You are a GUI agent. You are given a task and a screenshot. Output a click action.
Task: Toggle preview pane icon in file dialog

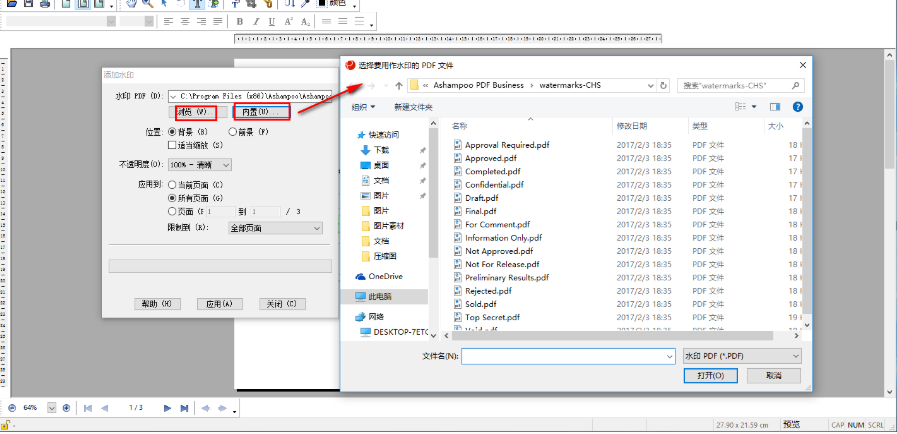coord(775,107)
